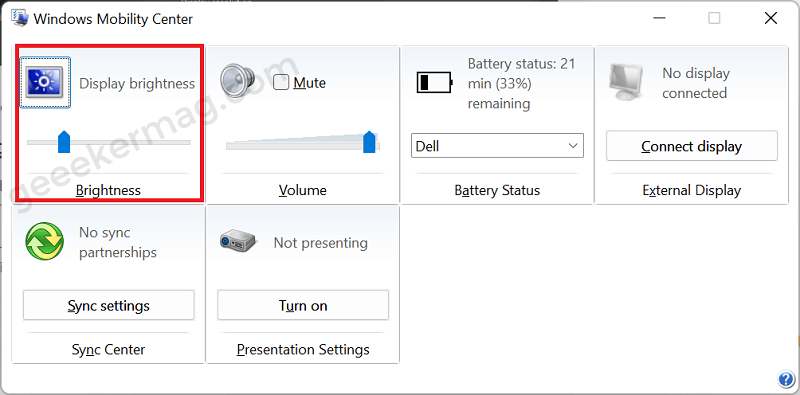
Task: Click the Mobility Center title bar icon
Action: point(19,19)
